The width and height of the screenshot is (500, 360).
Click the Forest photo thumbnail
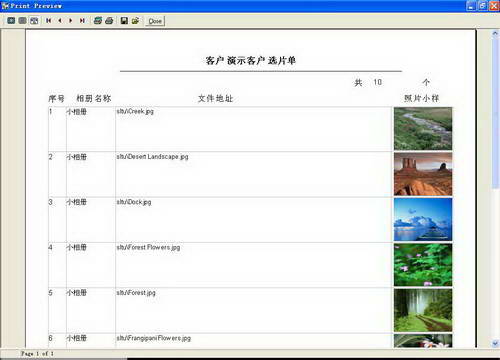(x=423, y=310)
